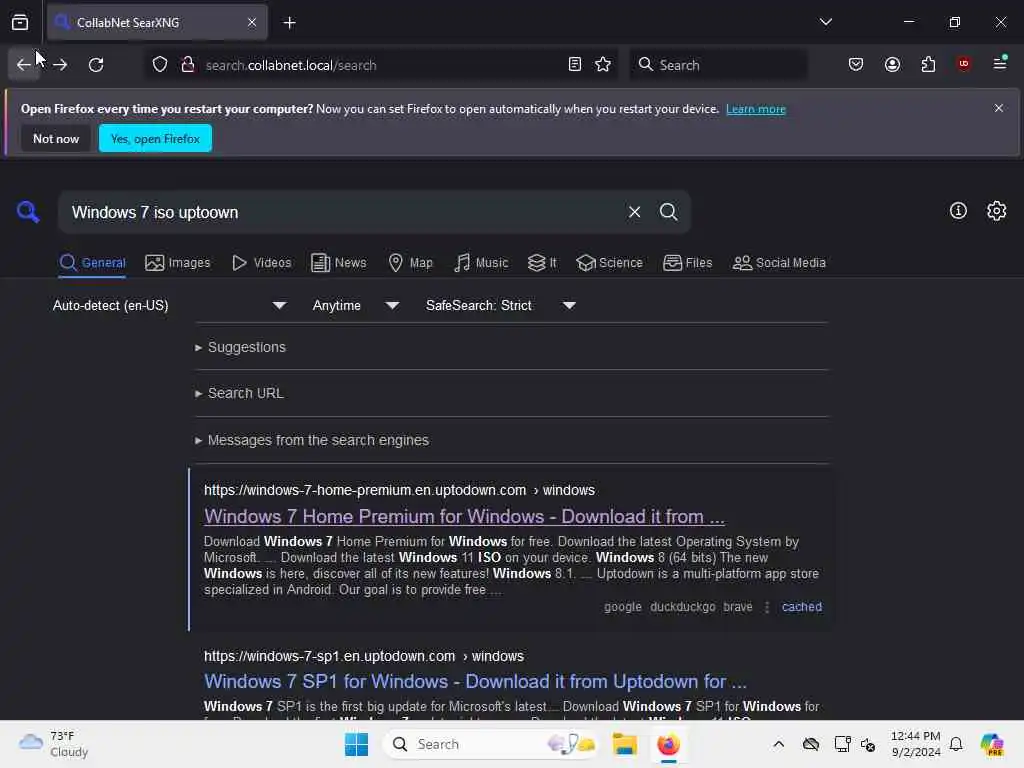Screen dimensions: 1024x768
Task: Open the Firefox account icon
Action: pyautogui.click(x=892, y=65)
